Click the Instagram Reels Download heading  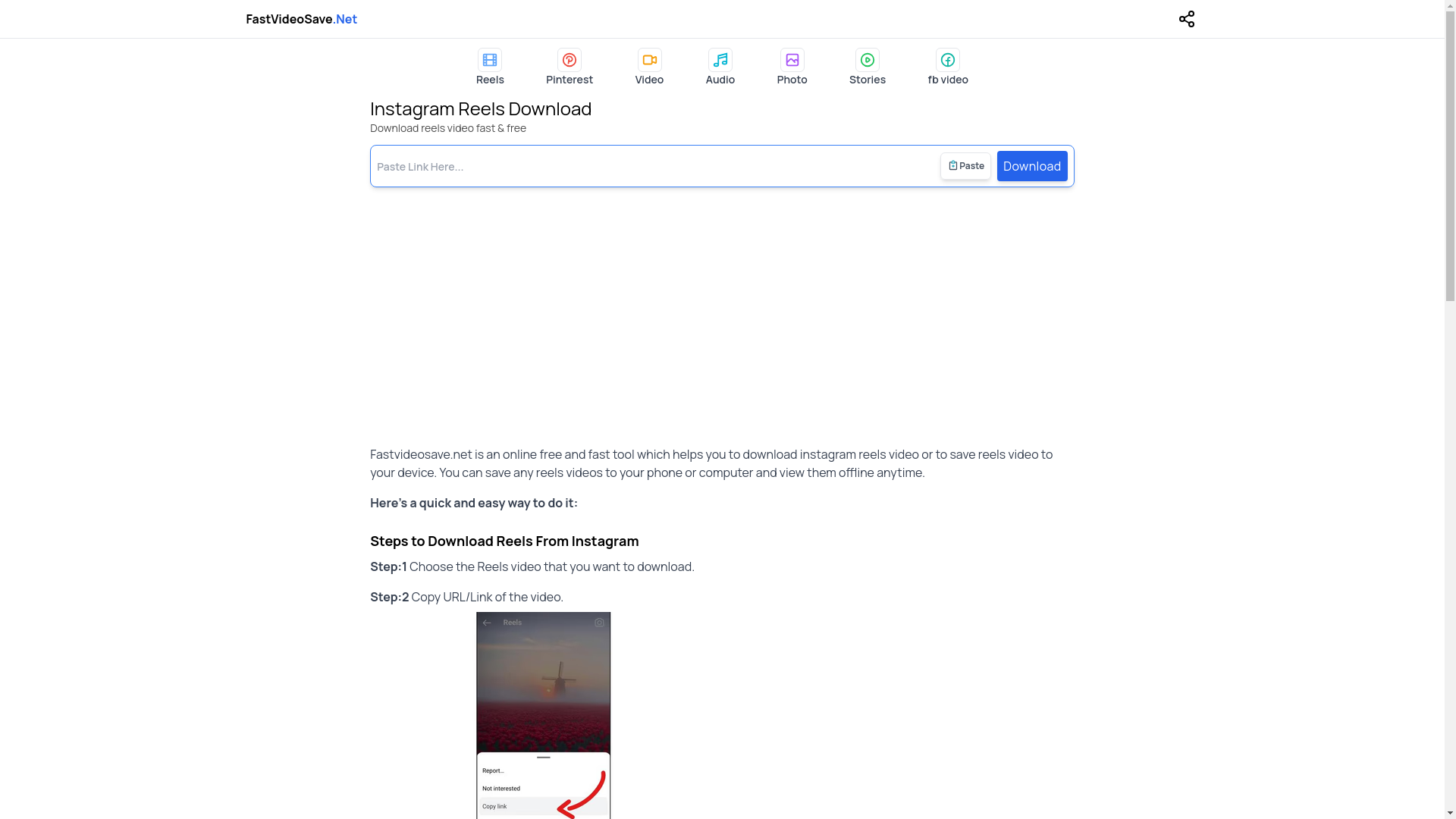coord(481,108)
